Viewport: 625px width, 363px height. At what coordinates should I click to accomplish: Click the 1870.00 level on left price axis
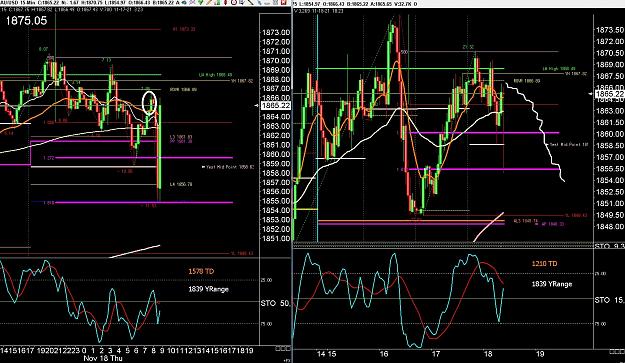(276, 61)
